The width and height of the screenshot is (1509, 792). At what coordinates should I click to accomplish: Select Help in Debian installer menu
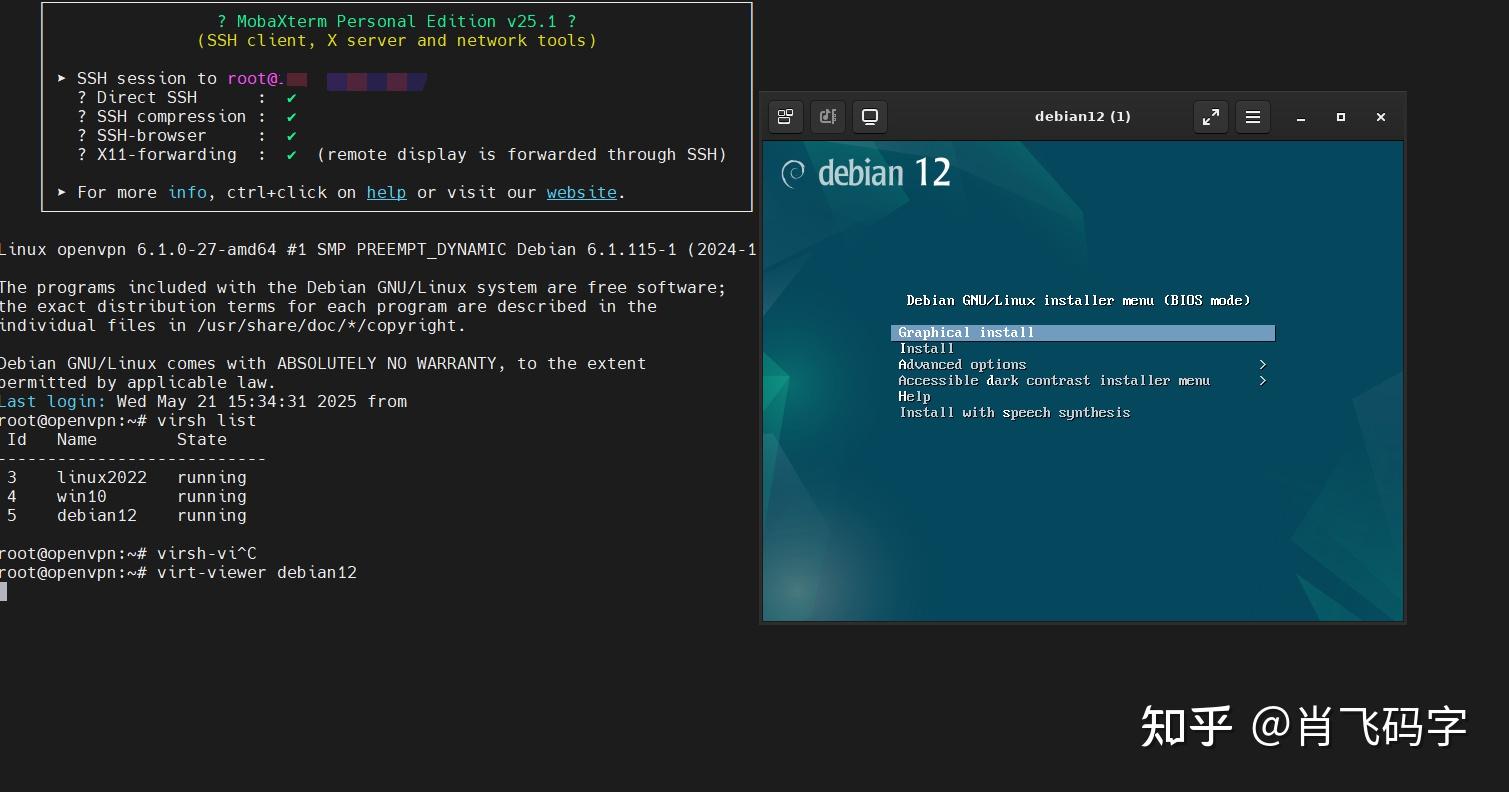[914, 397]
